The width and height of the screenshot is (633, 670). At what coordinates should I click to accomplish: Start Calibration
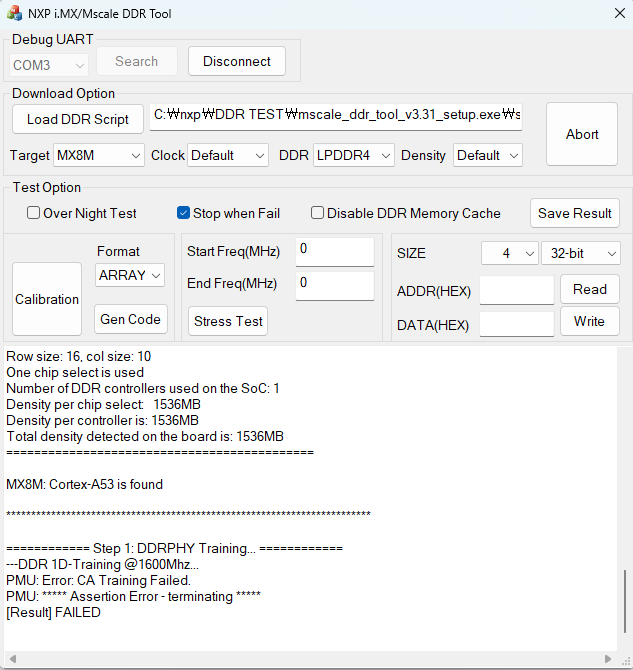pos(47,299)
